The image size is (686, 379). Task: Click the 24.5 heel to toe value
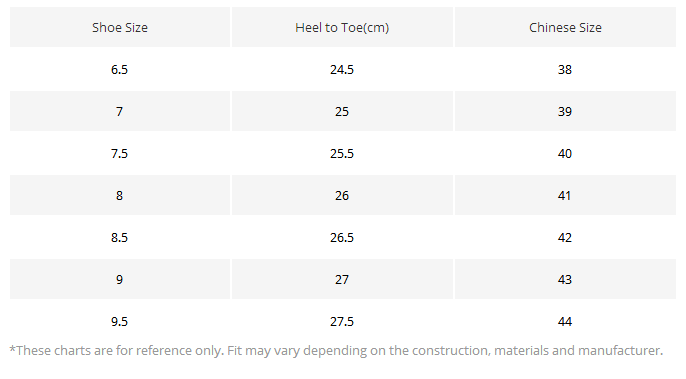[x=342, y=69]
